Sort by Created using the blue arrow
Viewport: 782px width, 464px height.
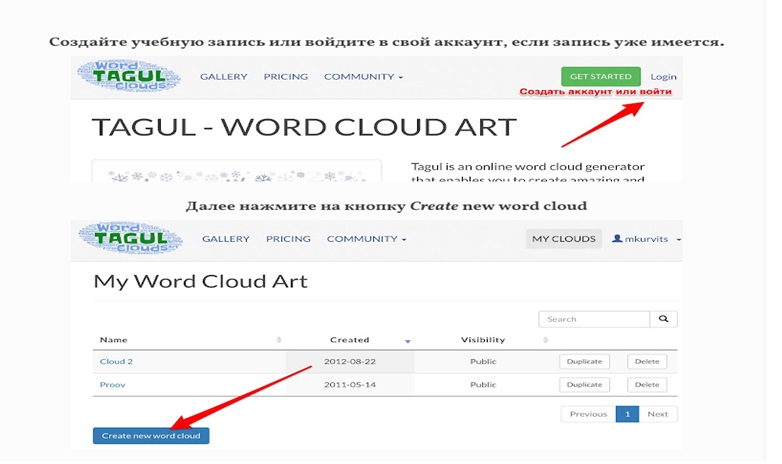407,341
